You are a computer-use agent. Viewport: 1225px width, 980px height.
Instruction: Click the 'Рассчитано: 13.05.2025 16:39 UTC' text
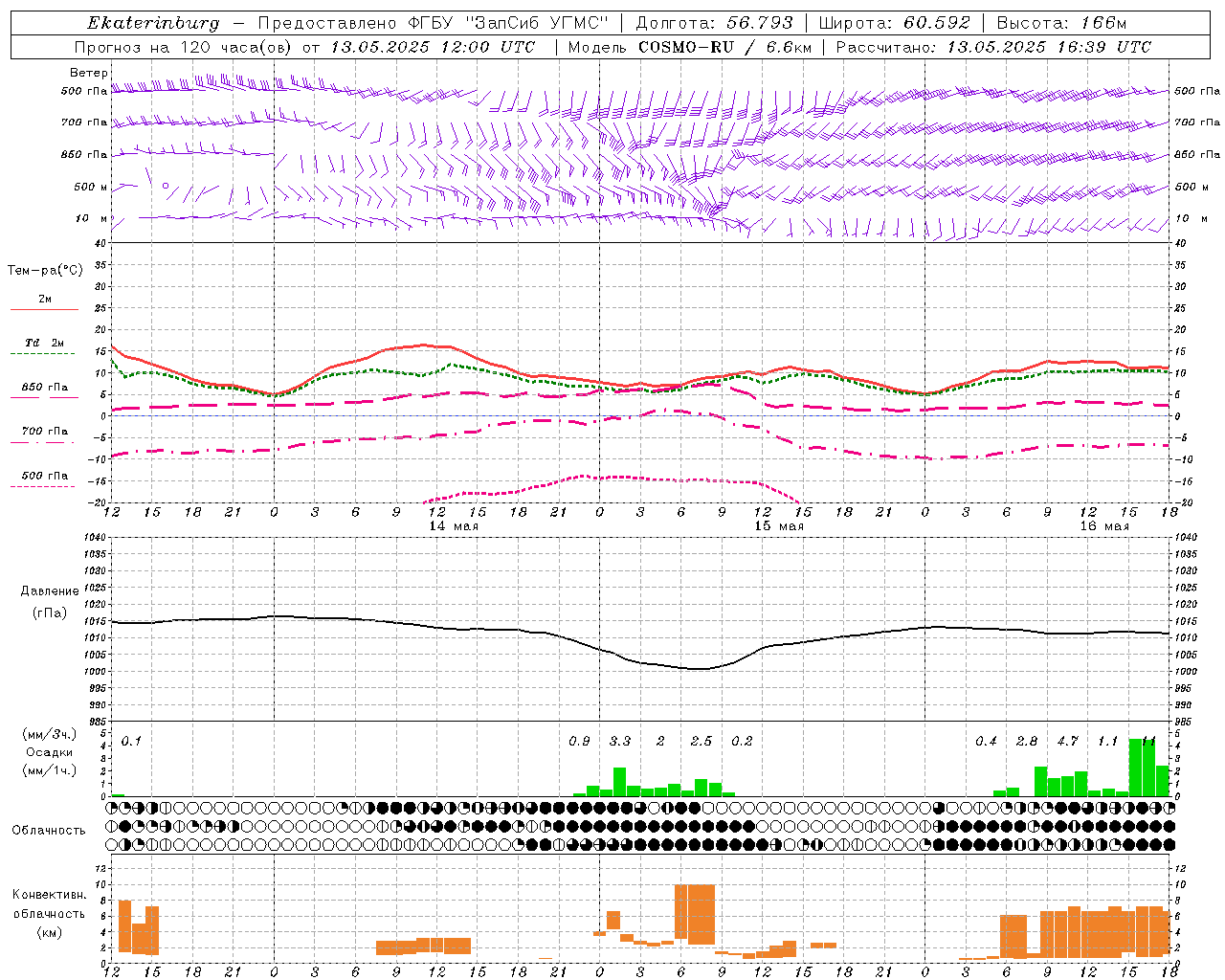pyautogui.click(x=993, y=47)
